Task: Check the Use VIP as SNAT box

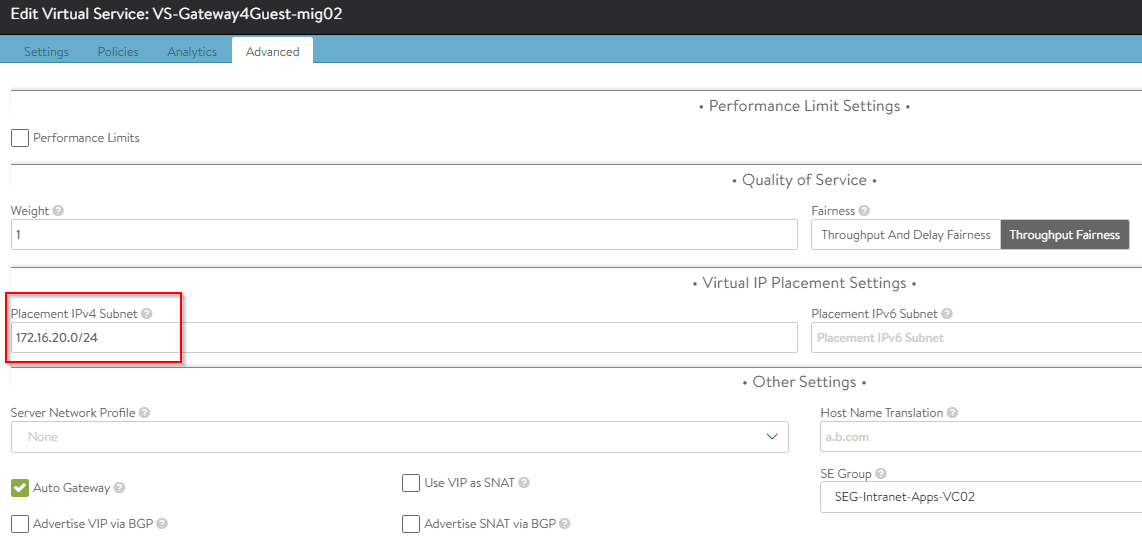Action: point(411,483)
